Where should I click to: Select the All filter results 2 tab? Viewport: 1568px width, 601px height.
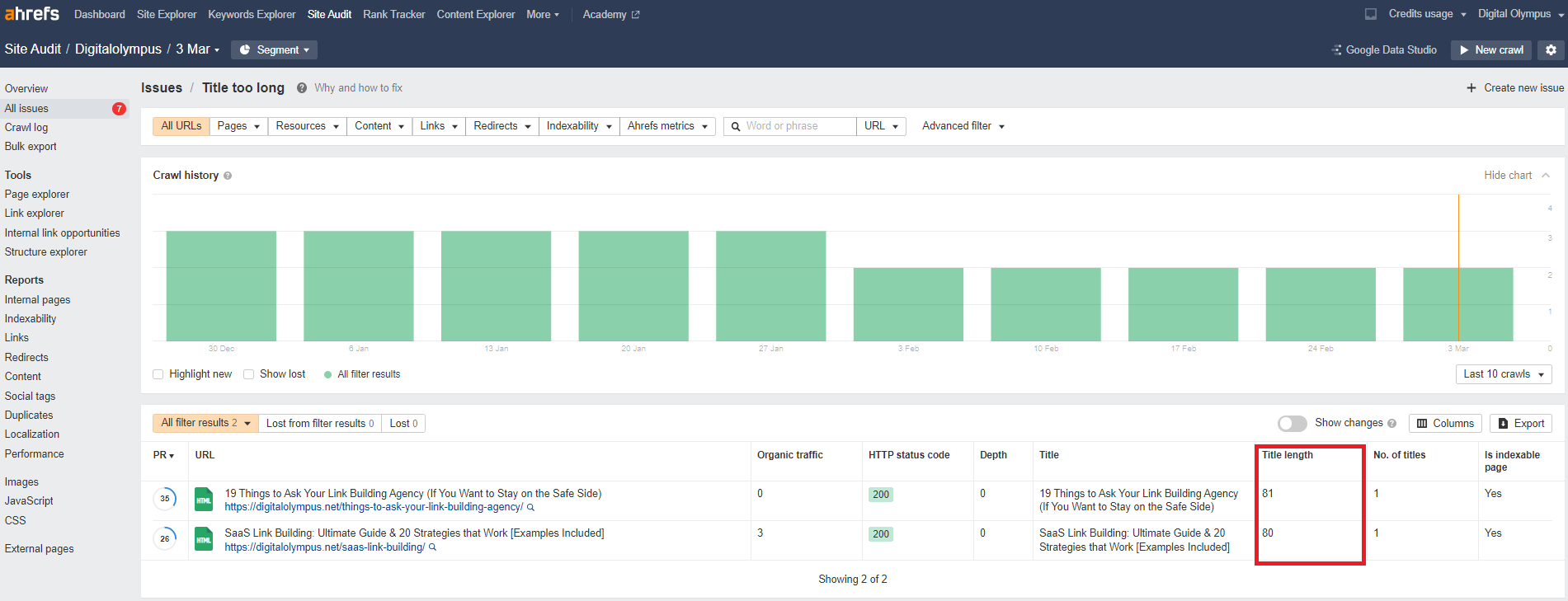click(205, 423)
